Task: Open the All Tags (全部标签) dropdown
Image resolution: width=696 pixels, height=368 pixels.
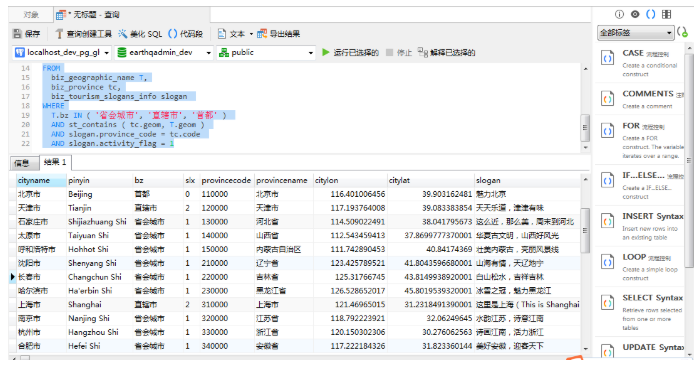Action: click(x=636, y=32)
